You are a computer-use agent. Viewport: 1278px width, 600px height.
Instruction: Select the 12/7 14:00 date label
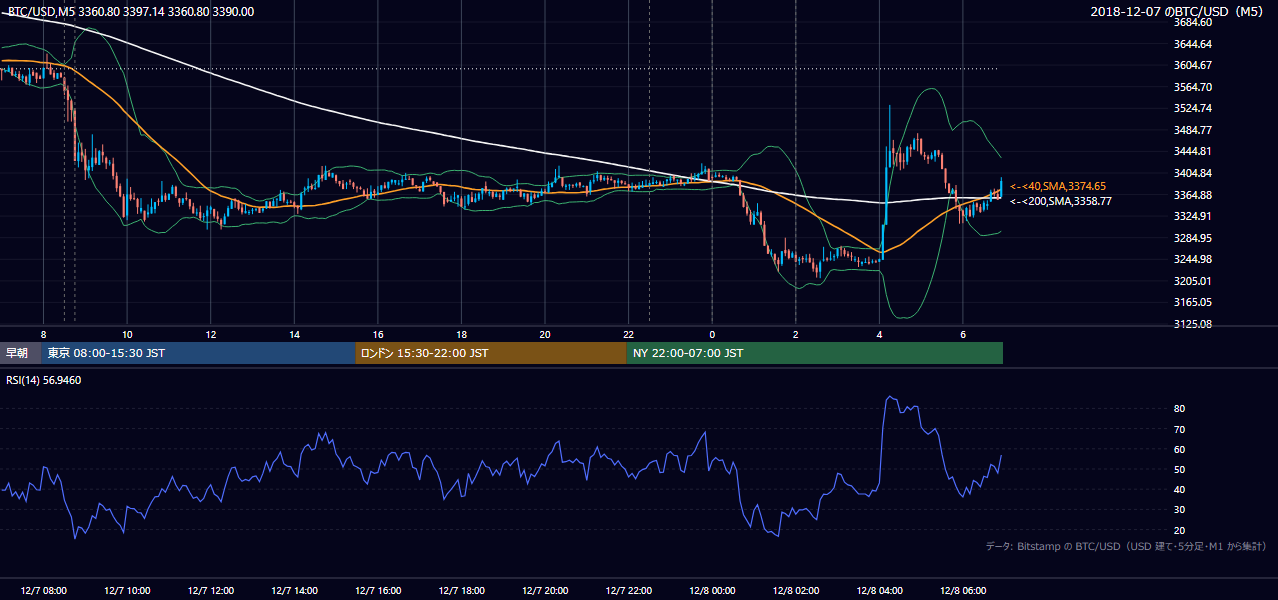point(294,591)
